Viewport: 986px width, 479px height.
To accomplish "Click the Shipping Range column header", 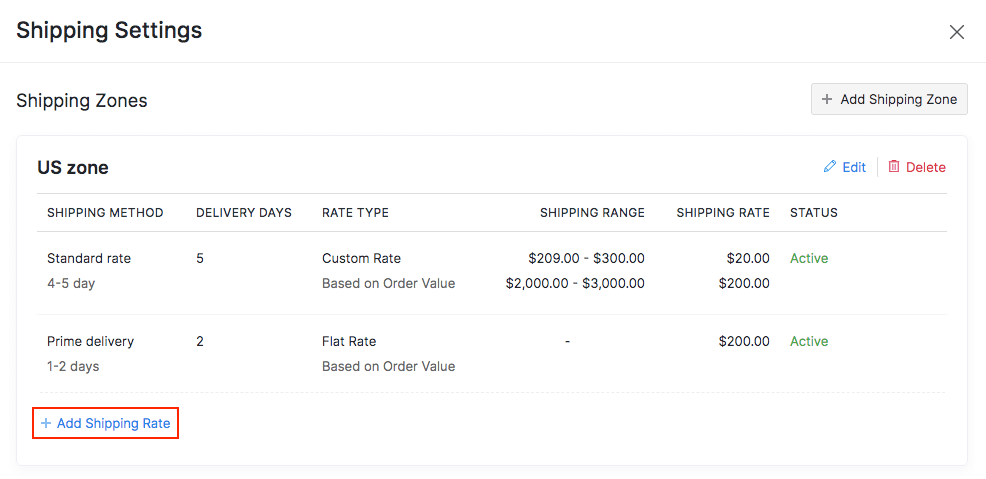I will (x=592, y=213).
